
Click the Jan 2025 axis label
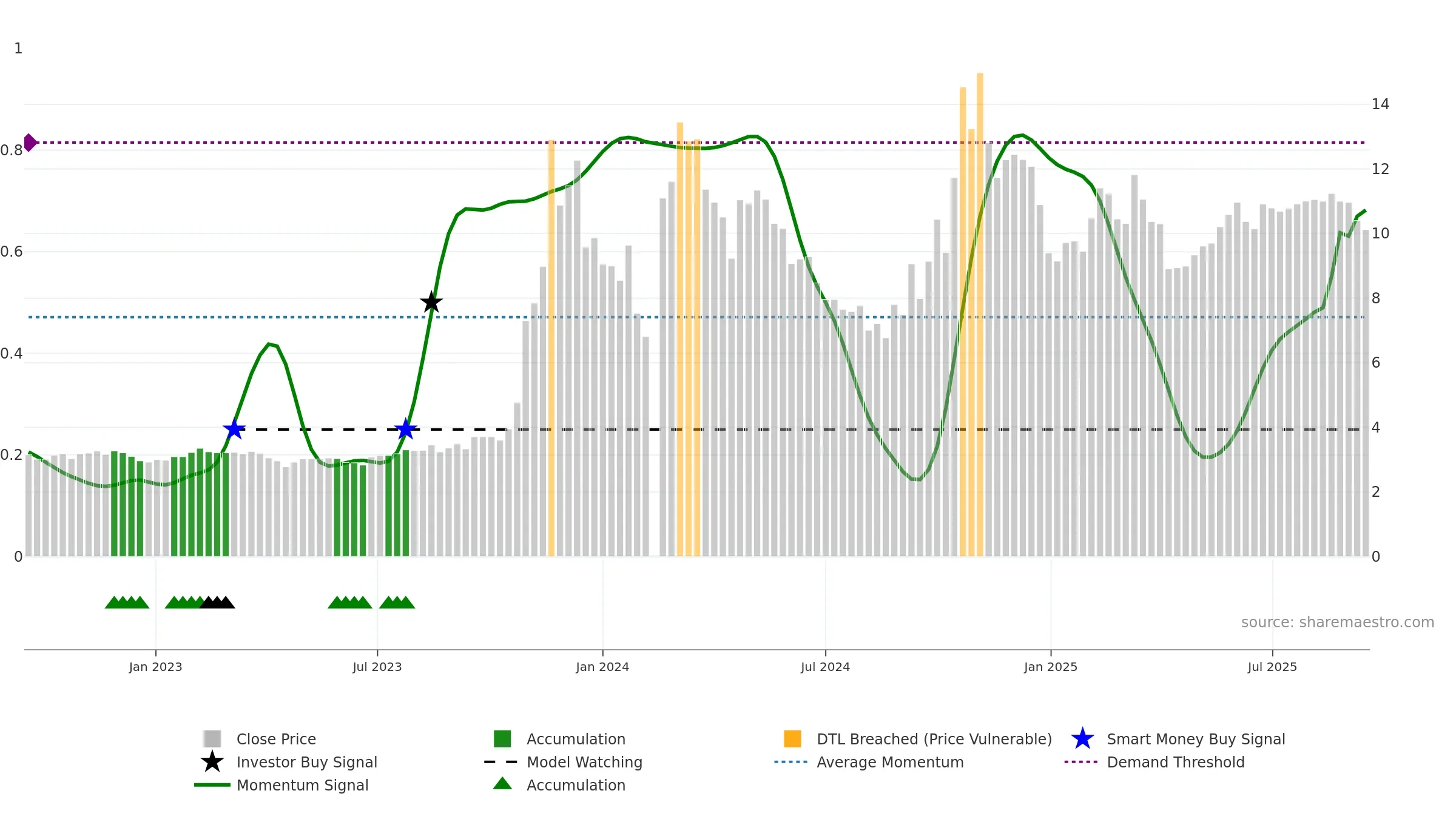pos(1051,667)
